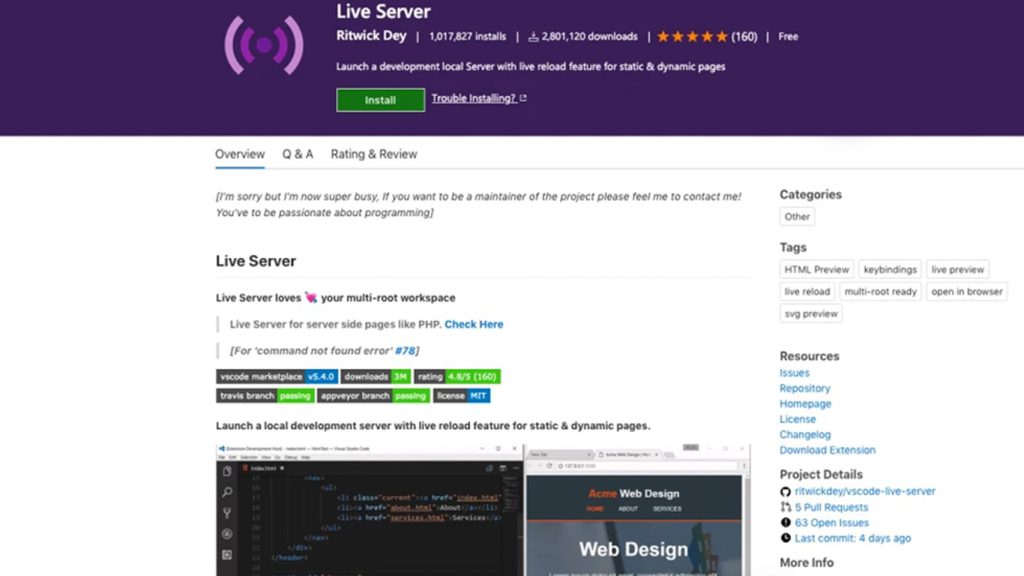Image resolution: width=1024 pixels, height=576 pixels.
Task: Select the svg preview tag
Action: point(811,313)
